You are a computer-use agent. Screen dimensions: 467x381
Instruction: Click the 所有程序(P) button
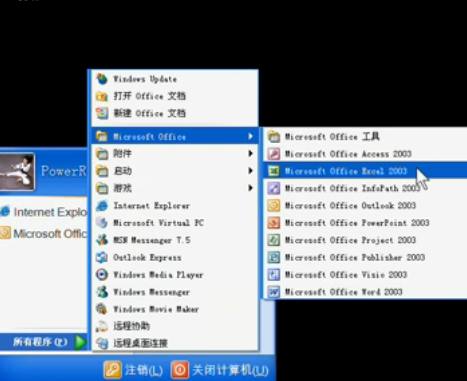pos(44,342)
